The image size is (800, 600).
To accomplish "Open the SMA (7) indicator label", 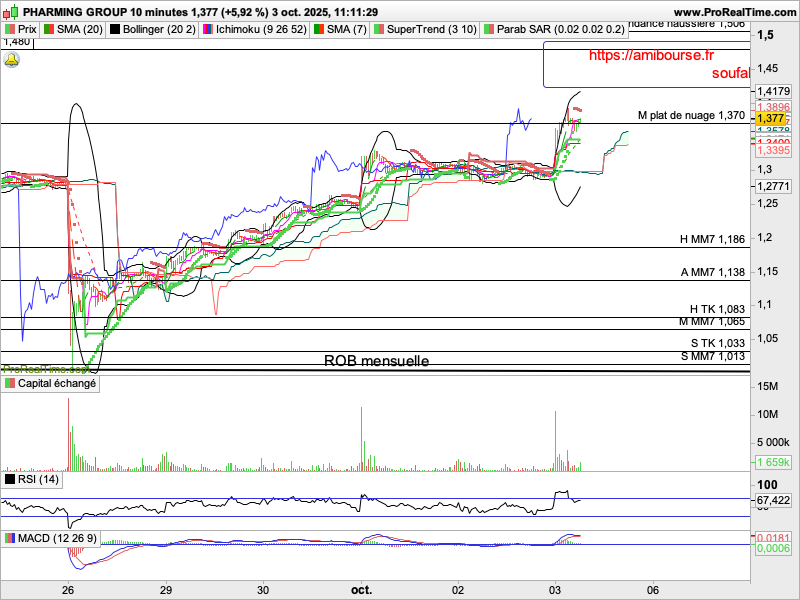I will pos(340,30).
